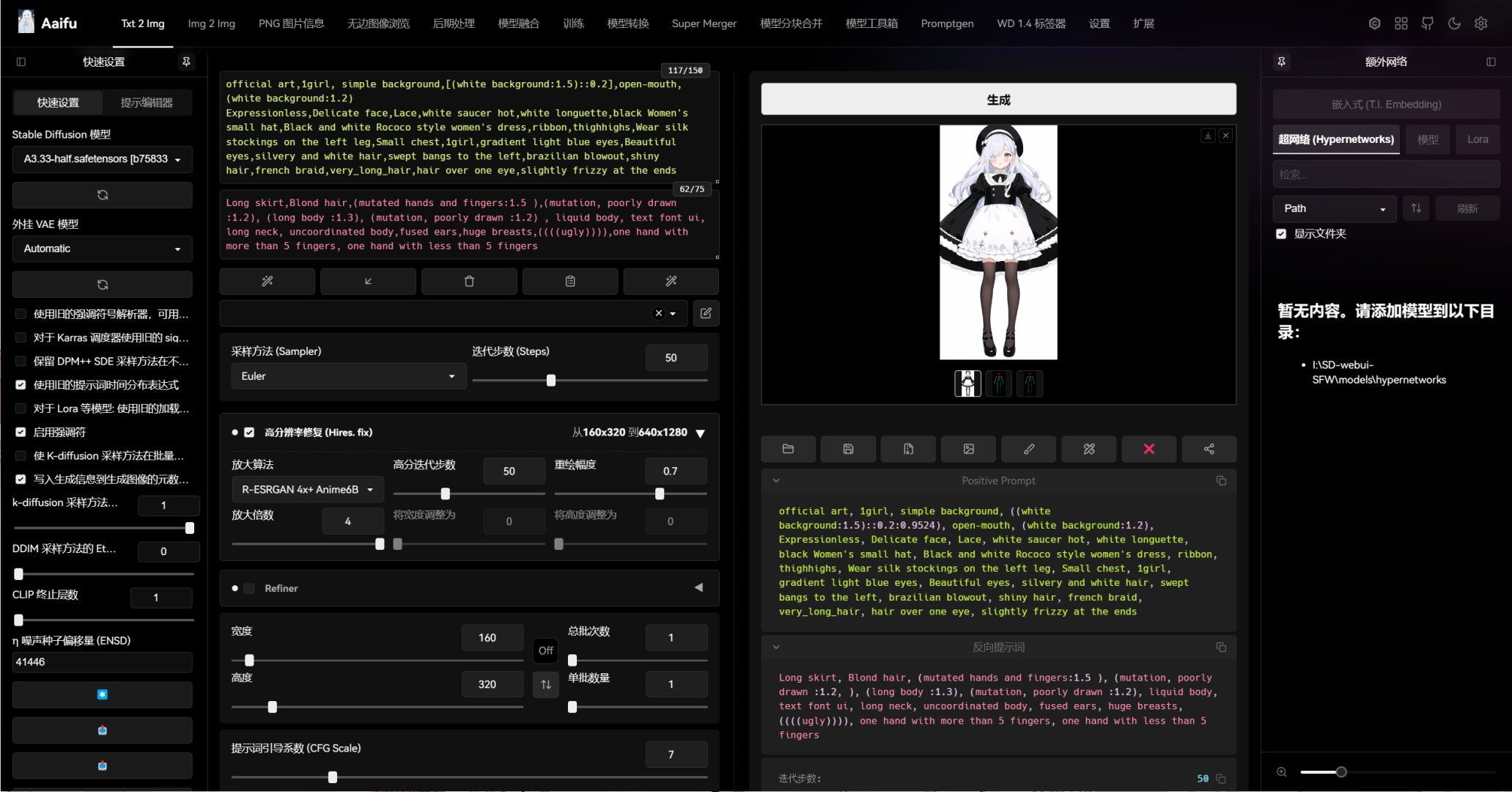The image size is (1512, 792).
Task: Uncheck the 显示文件夹 checkbox
Action: pyautogui.click(x=1281, y=234)
